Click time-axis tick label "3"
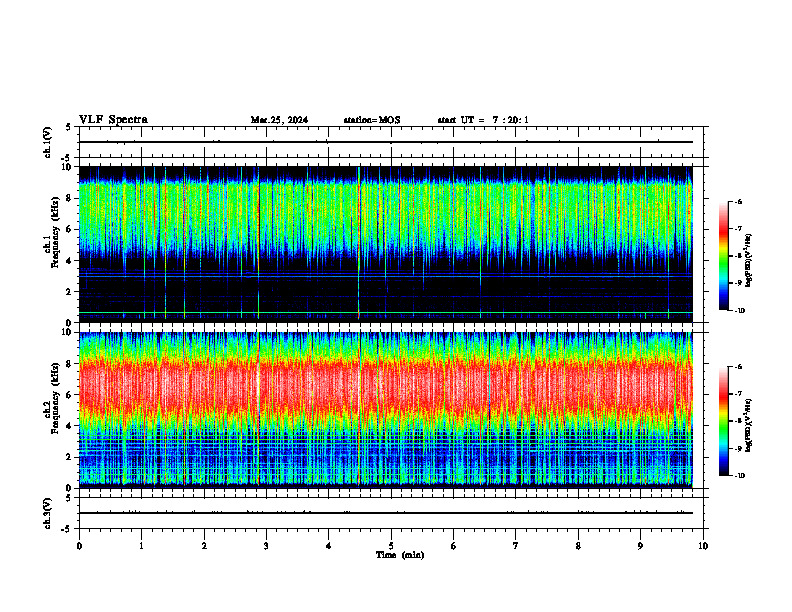This screenshot has width=792, height=612. (x=266, y=546)
